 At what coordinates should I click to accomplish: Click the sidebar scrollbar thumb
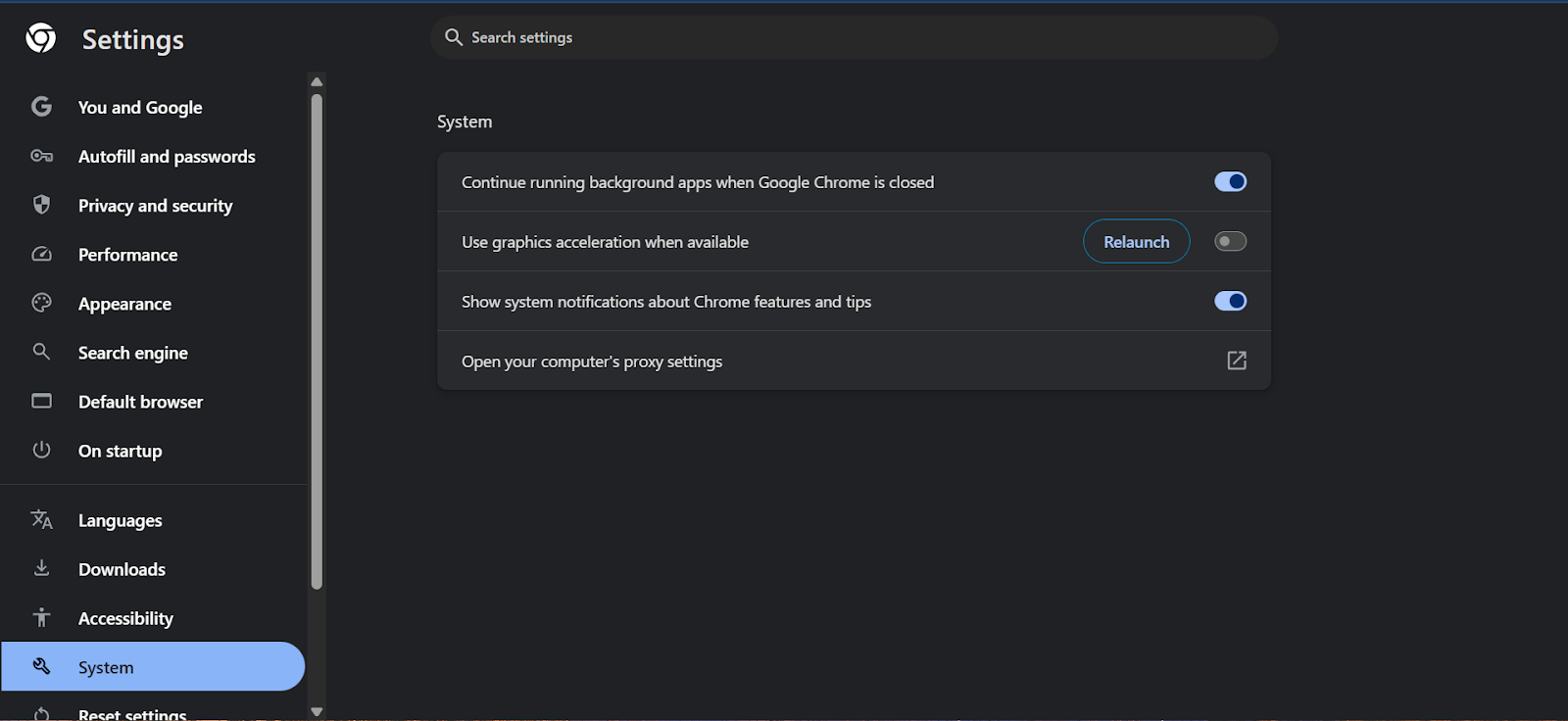click(x=317, y=341)
